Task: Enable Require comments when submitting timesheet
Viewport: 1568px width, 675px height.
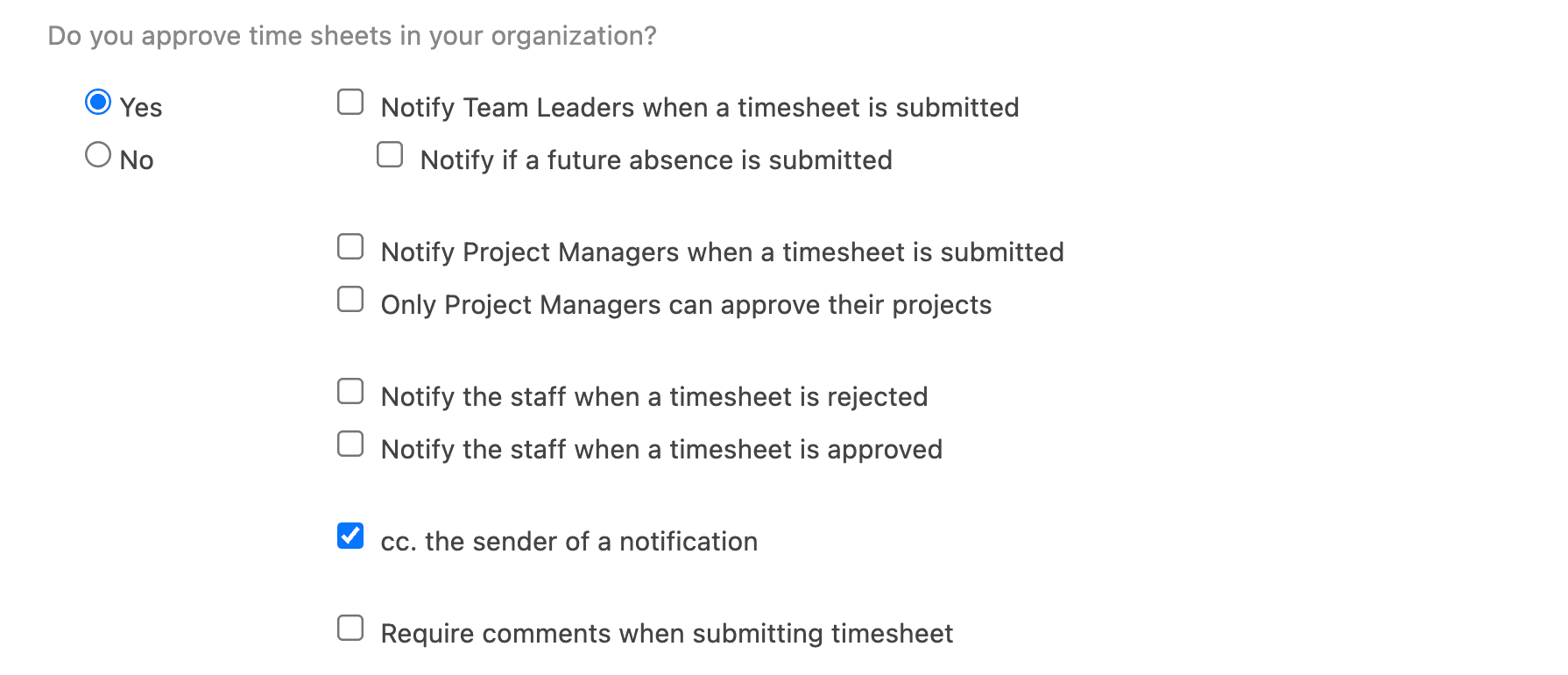Action: pos(350,628)
